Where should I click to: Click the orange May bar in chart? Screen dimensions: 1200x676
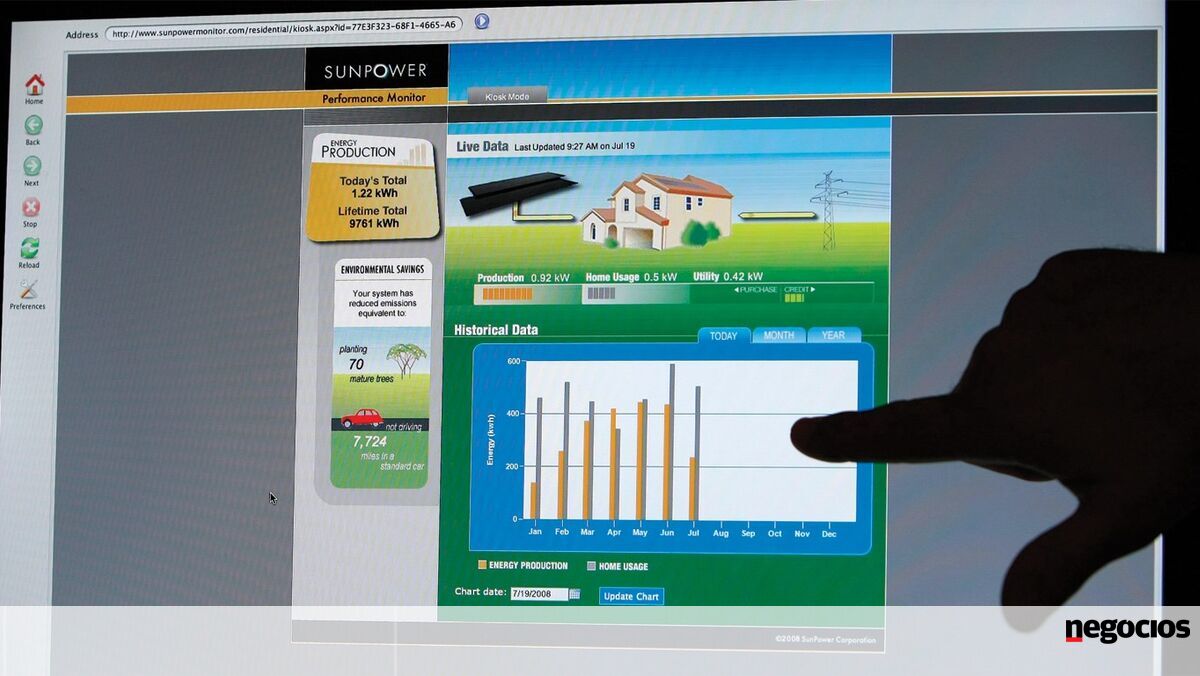[x=640, y=461]
